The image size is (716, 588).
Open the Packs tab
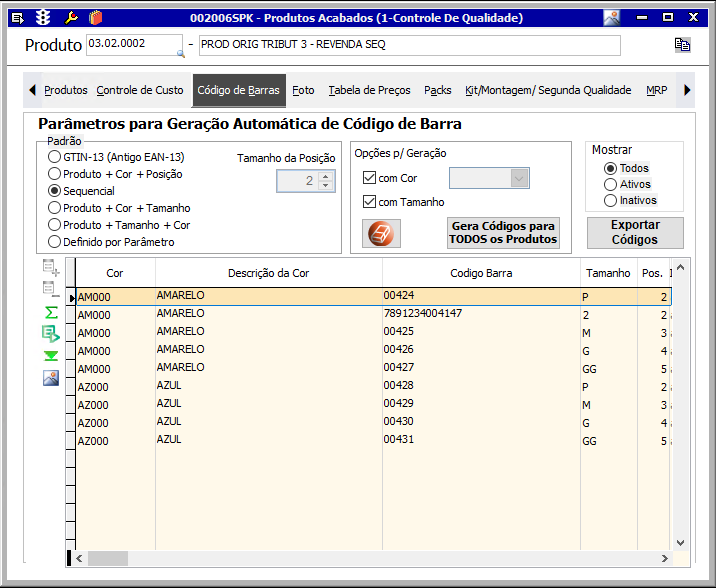(x=437, y=90)
